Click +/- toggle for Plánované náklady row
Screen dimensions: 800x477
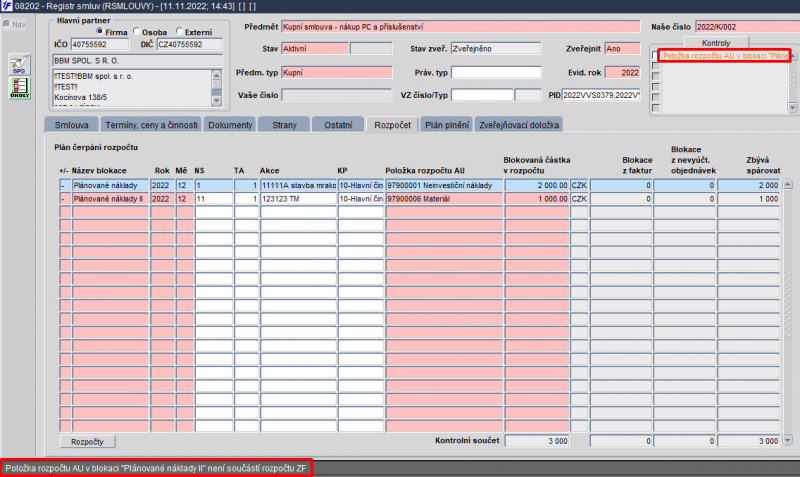pos(64,185)
